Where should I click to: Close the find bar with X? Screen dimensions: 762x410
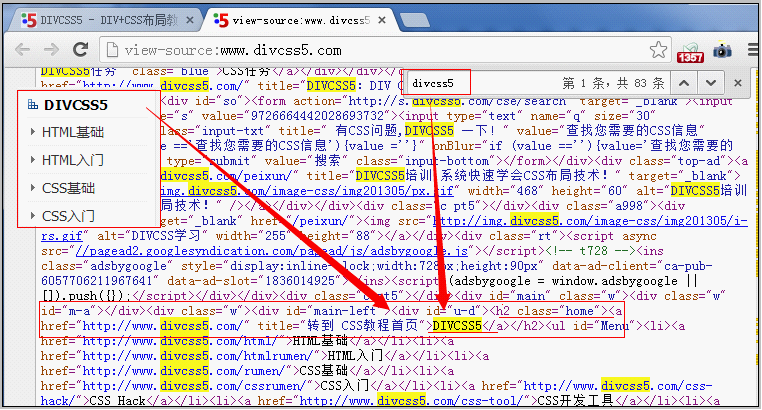tap(738, 83)
